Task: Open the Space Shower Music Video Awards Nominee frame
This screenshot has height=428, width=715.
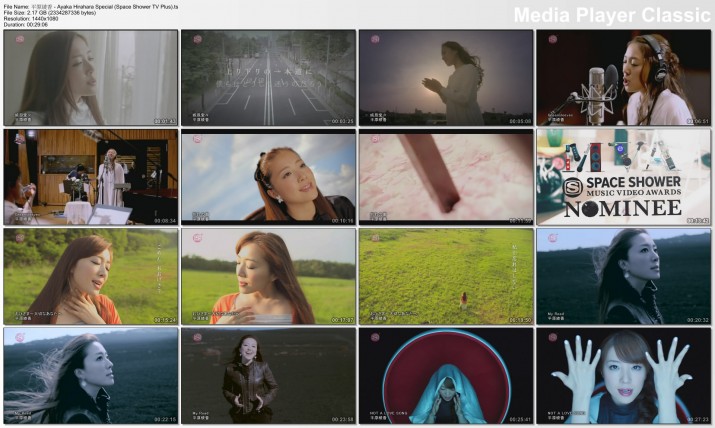Action: (x=623, y=177)
